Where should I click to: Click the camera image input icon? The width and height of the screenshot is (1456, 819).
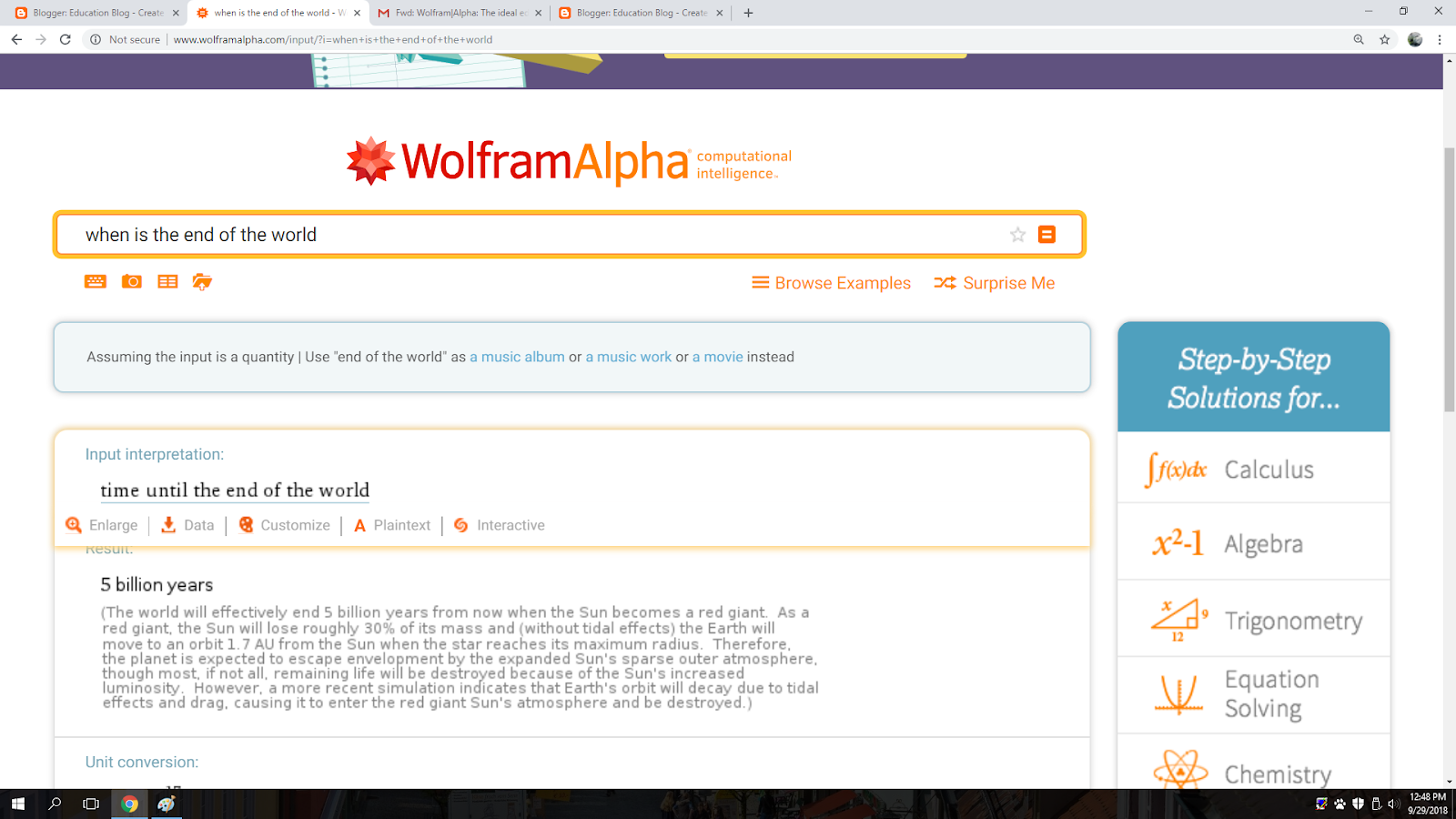click(132, 282)
